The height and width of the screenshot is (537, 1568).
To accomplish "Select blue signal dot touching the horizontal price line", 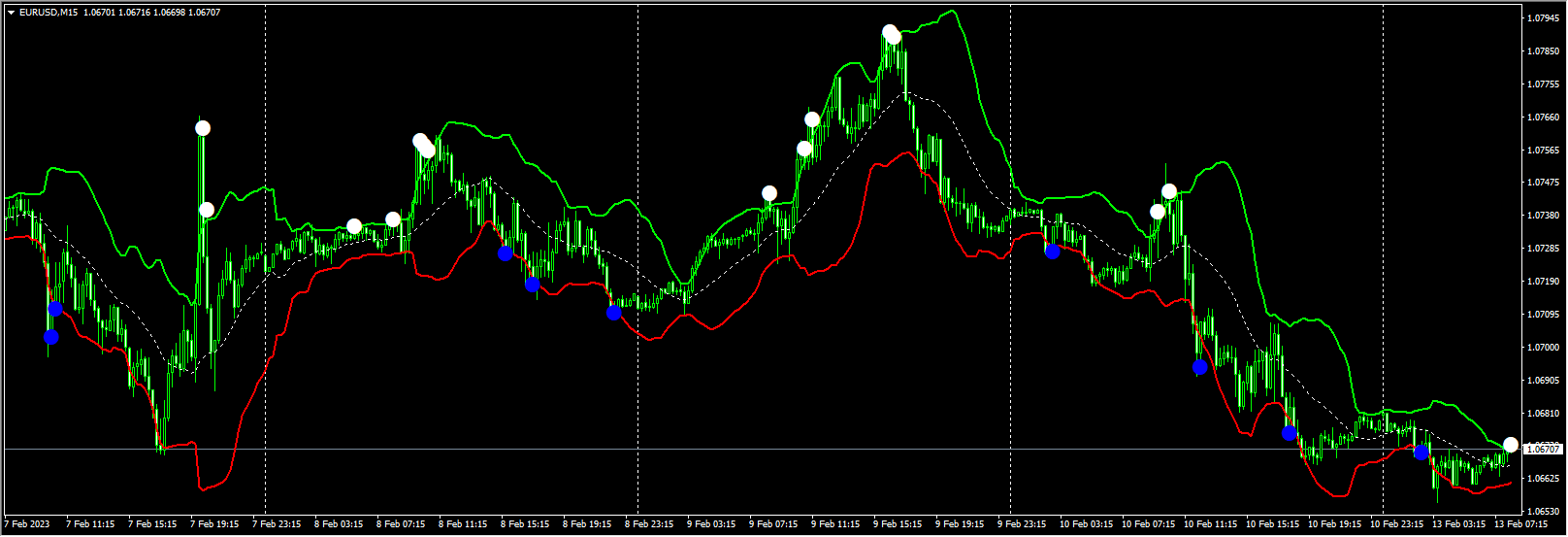I will pos(1421,453).
